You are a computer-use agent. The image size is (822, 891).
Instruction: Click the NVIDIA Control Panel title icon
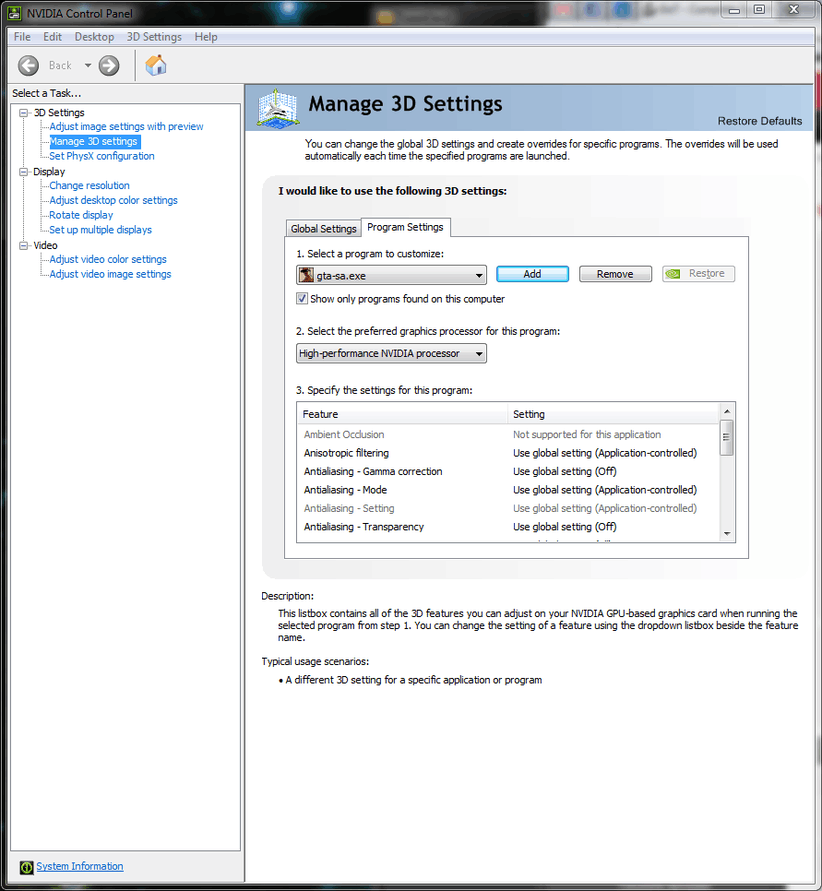pos(14,13)
